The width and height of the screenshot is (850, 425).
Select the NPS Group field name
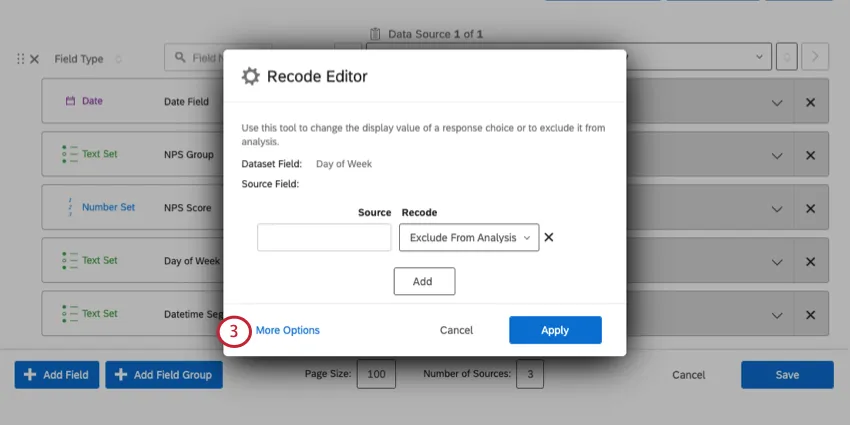tap(189, 154)
